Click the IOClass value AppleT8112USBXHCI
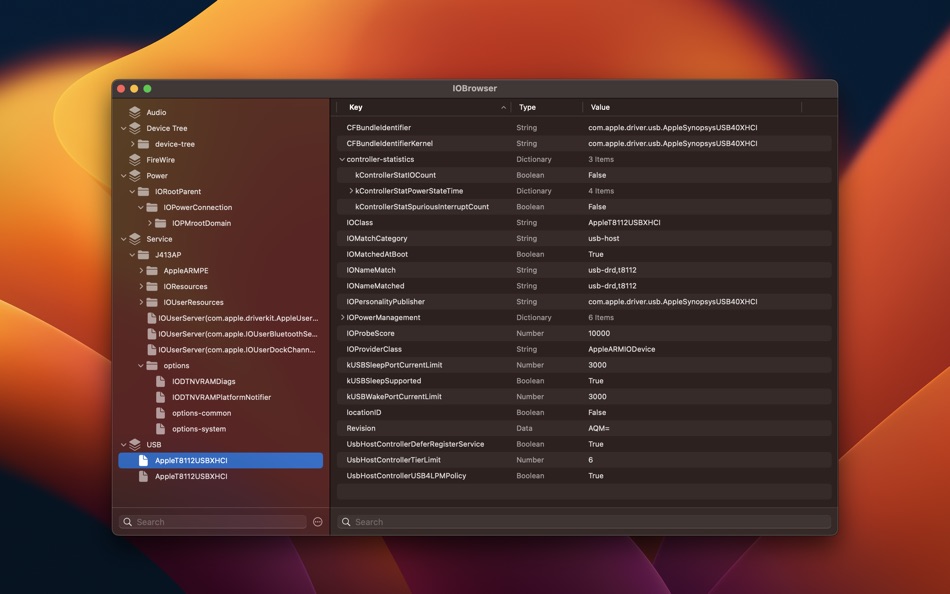This screenshot has height=594, width=950. click(624, 222)
